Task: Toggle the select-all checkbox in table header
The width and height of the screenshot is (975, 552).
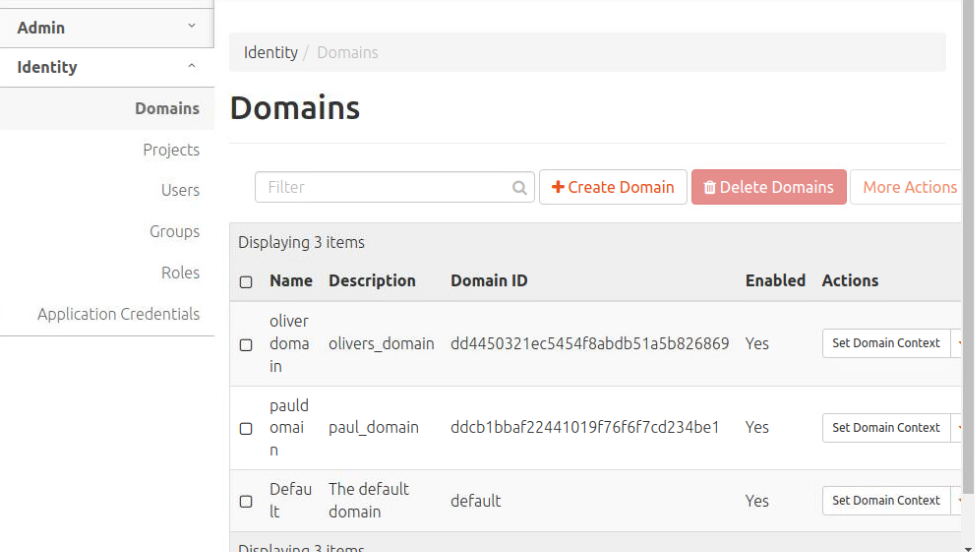Action: 246,282
